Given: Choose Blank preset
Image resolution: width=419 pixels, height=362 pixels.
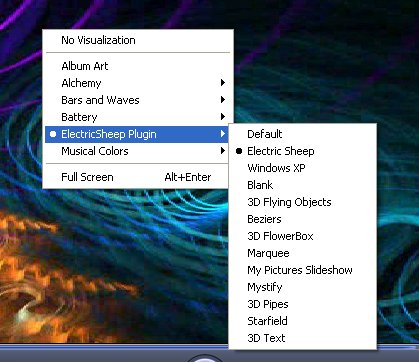Looking at the screenshot, I should tap(303, 185).
